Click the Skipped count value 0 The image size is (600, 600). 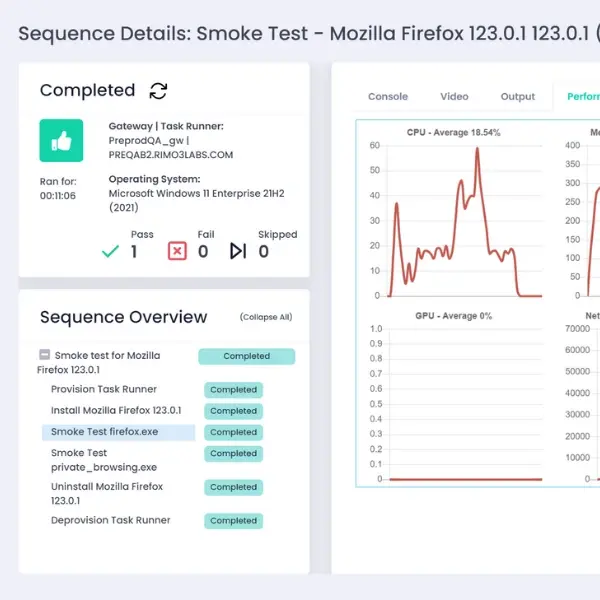264,251
